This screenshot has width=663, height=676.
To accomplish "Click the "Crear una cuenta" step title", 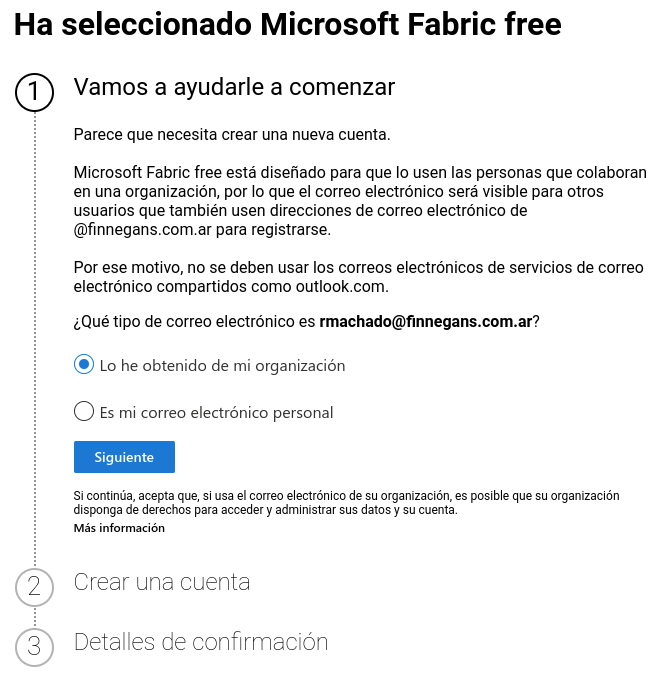I will (x=162, y=582).
